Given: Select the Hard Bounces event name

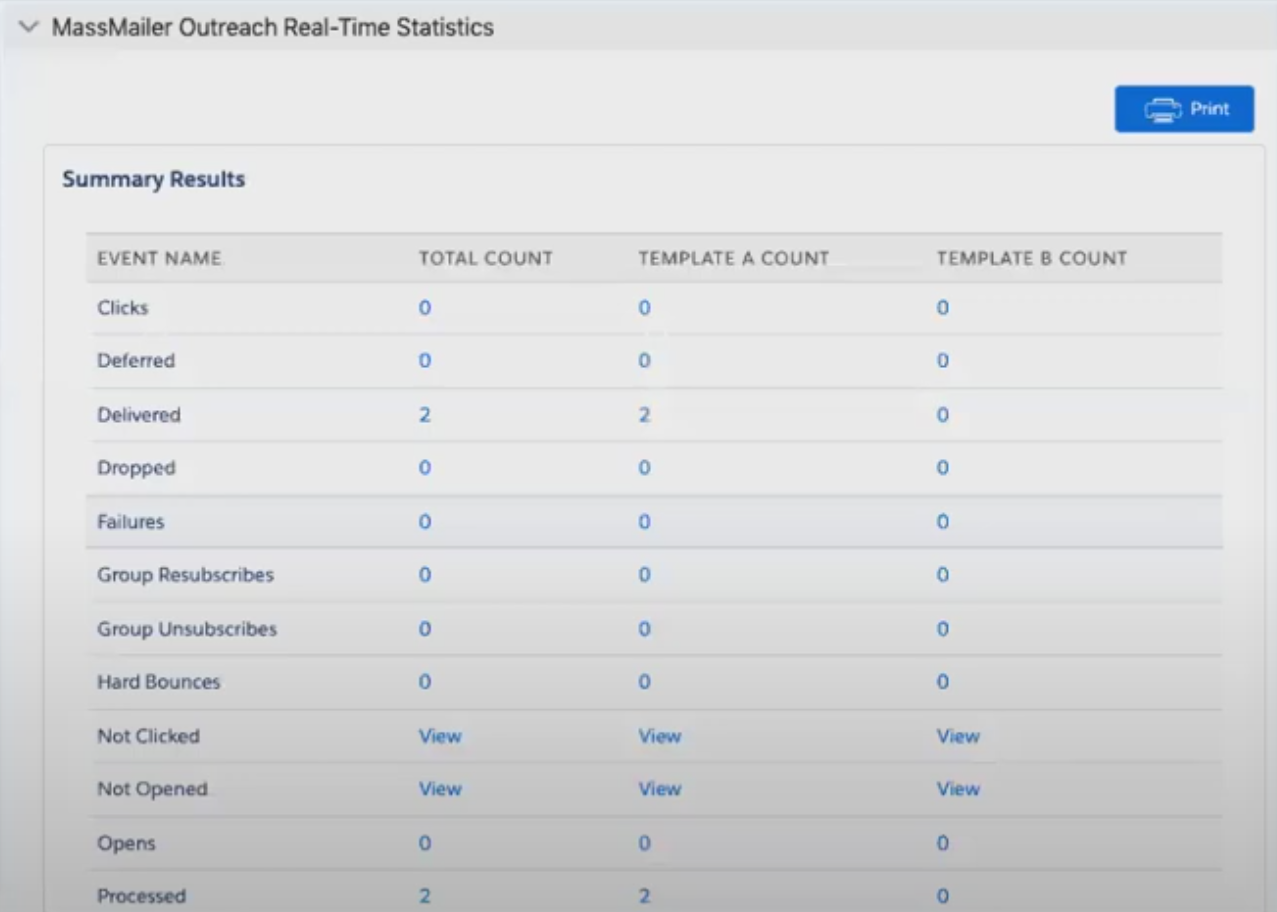Looking at the screenshot, I should tap(159, 682).
